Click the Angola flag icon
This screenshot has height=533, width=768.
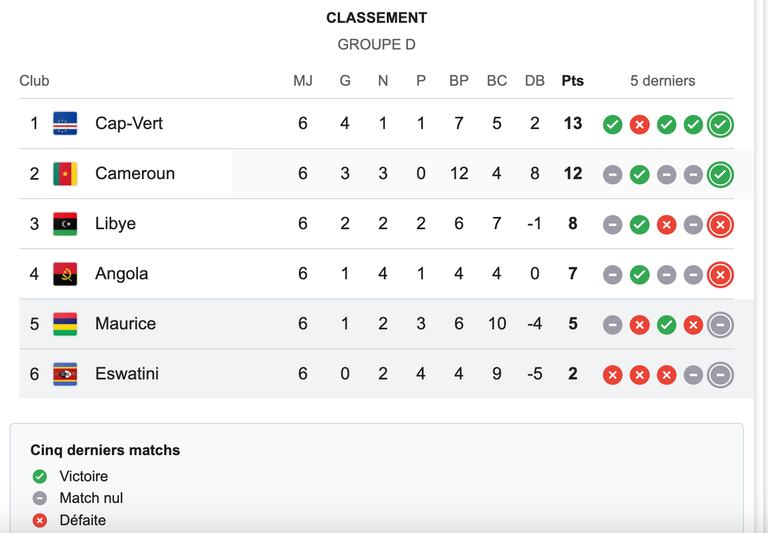point(65,274)
